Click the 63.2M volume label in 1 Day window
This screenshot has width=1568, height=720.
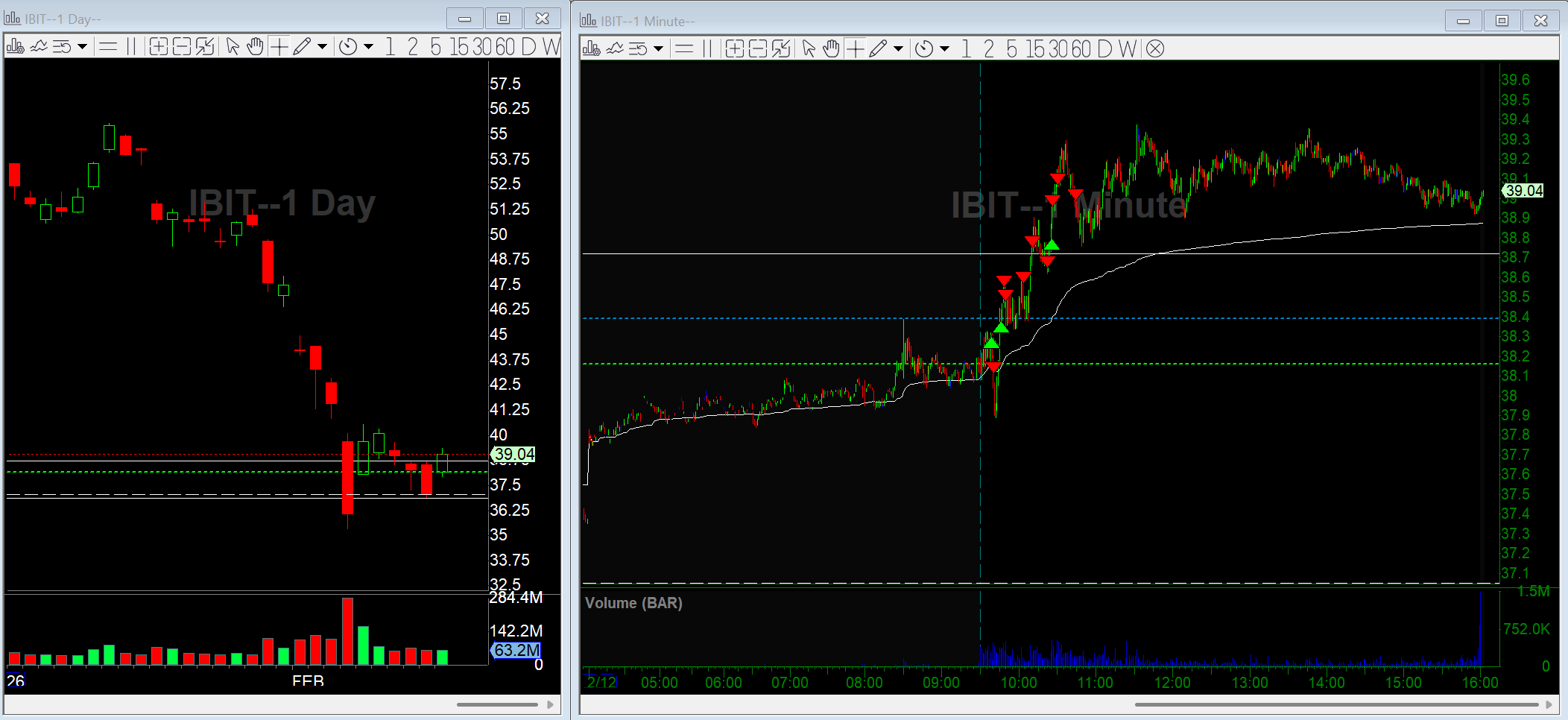pyautogui.click(x=516, y=650)
